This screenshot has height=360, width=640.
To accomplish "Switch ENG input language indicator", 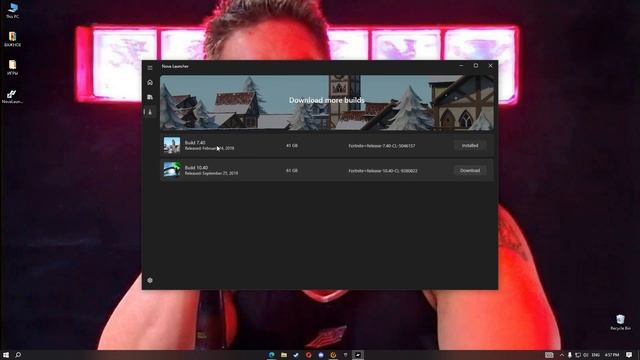I will tap(596, 355).
